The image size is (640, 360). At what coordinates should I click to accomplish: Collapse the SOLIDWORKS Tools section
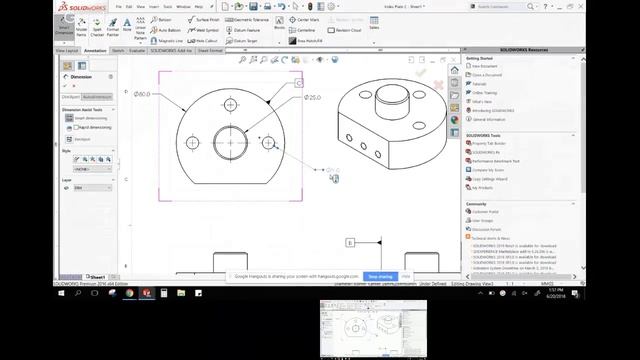point(573,135)
